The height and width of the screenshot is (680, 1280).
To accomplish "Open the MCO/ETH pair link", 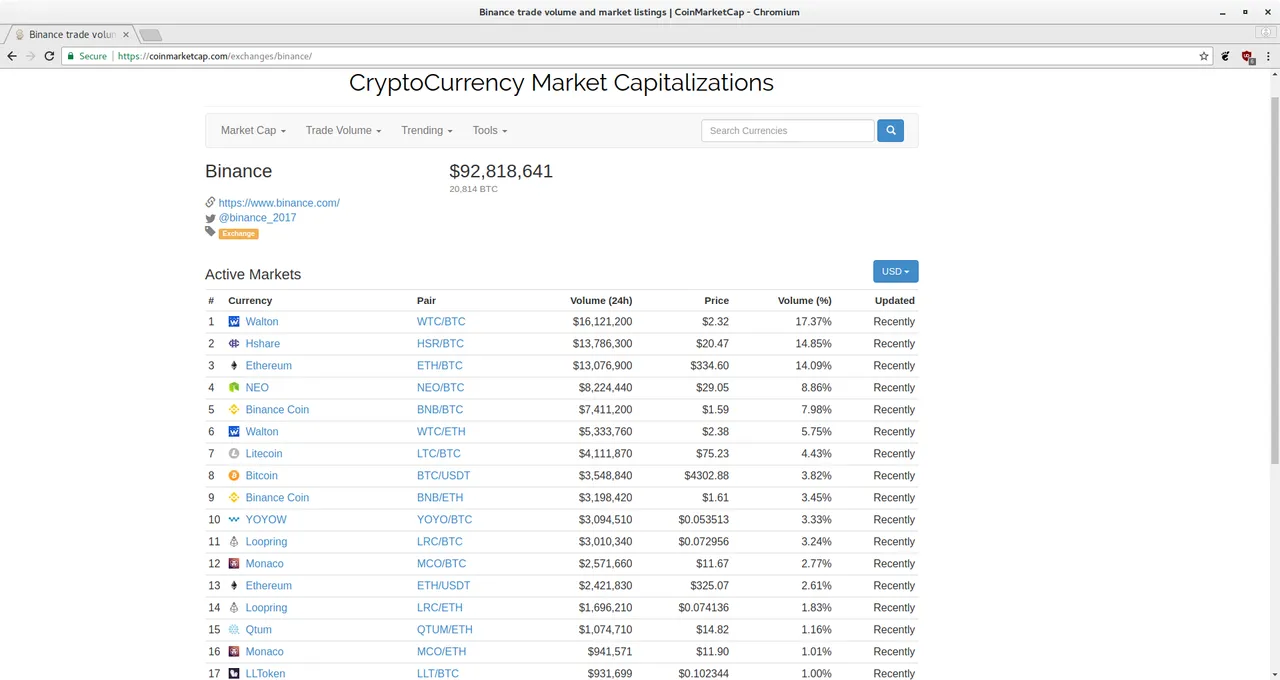I will (441, 652).
